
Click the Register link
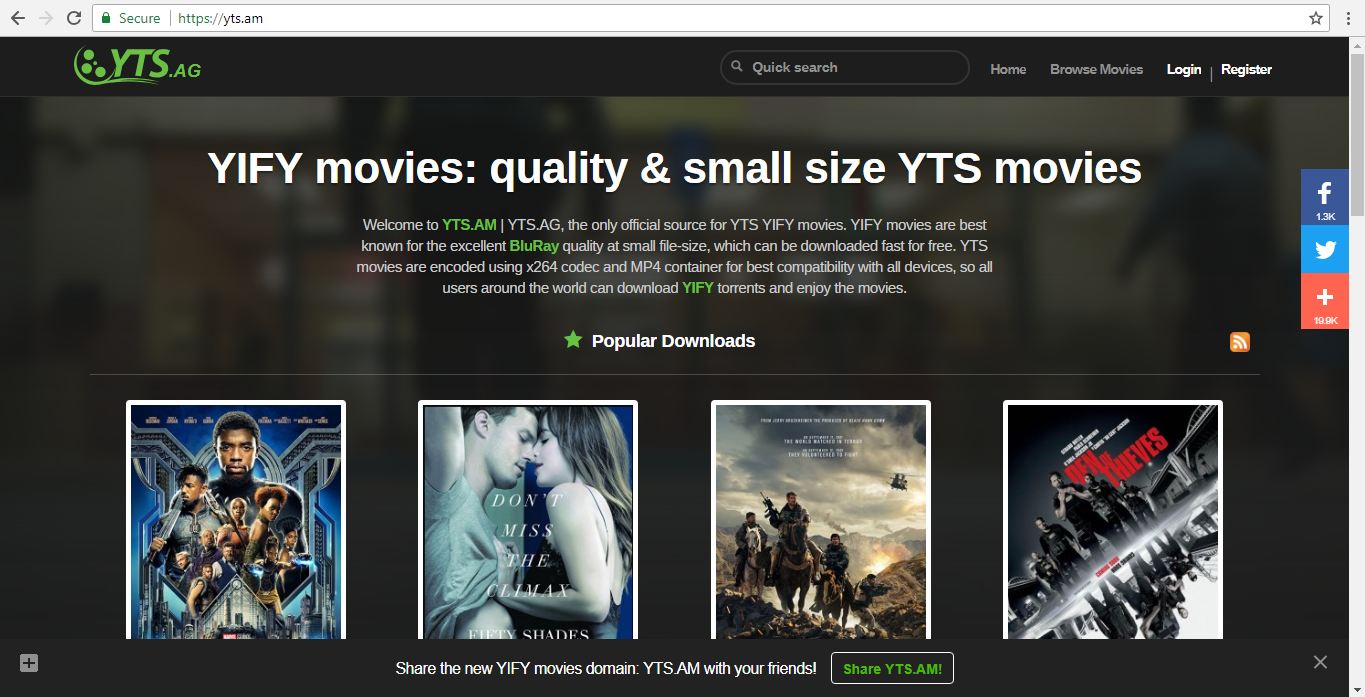point(1246,69)
